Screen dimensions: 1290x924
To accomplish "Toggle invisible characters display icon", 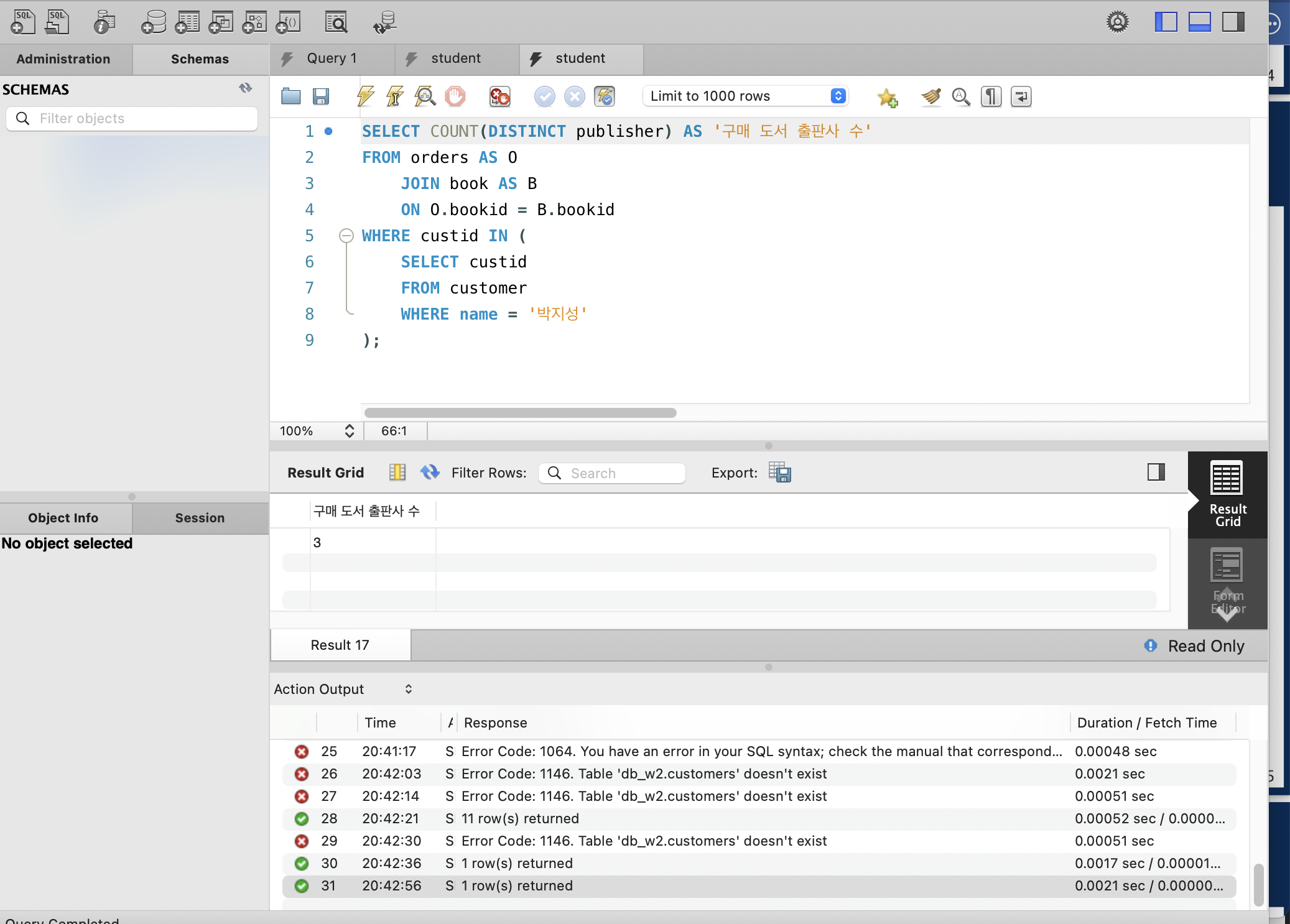I will 991,96.
